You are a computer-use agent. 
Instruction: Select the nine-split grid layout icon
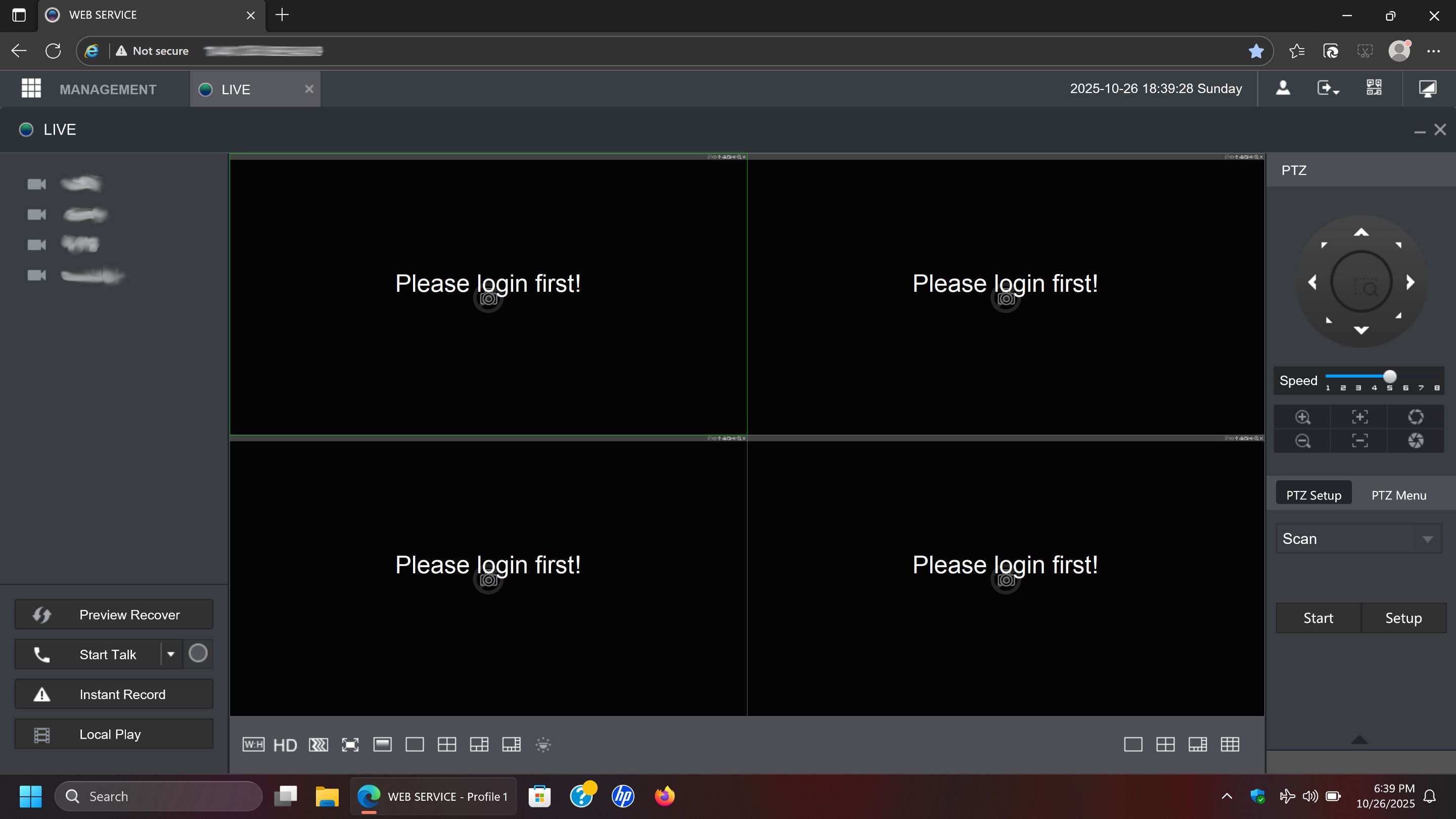1230,744
